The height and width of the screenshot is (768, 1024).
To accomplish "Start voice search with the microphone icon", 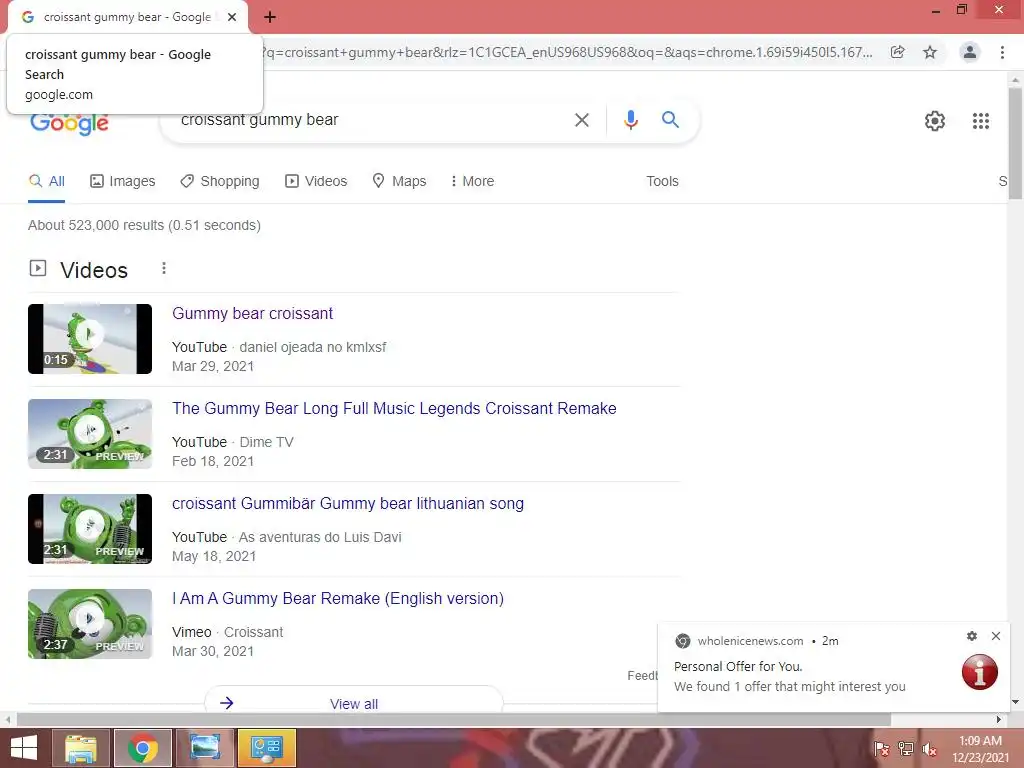I will point(630,120).
